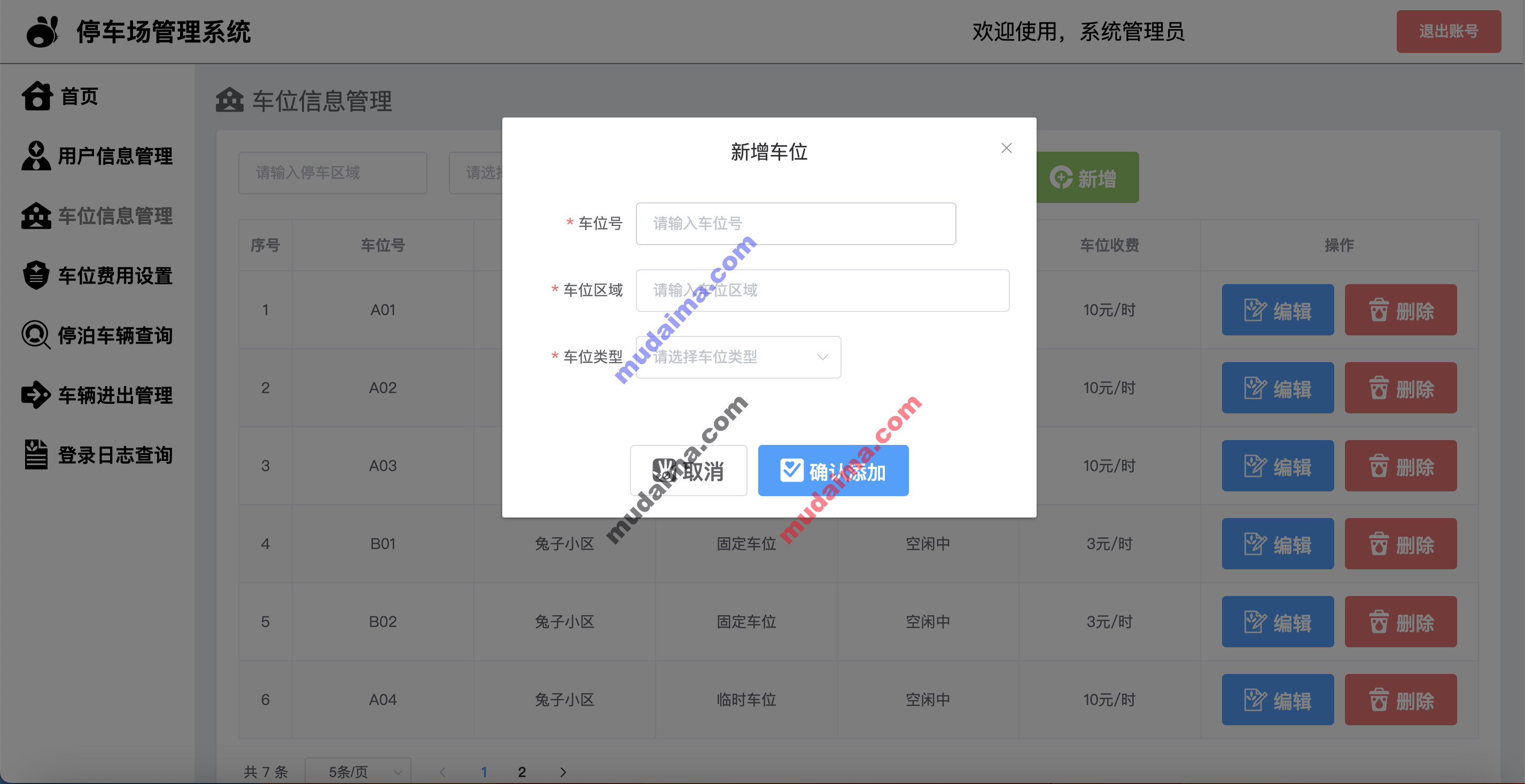Click the previous page arrow
This screenshot has height=784, width=1525.
pyautogui.click(x=442, y=772)
